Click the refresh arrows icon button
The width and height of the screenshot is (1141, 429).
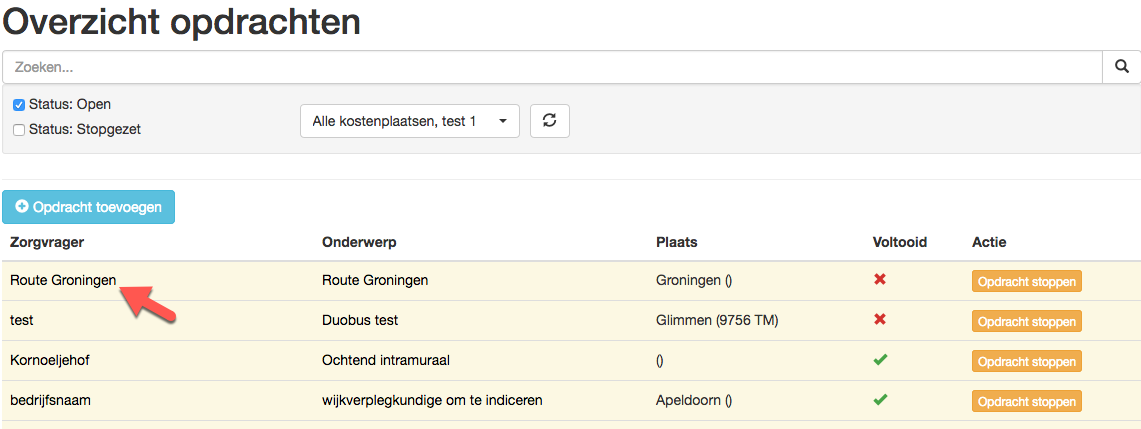tap(550, 121)
